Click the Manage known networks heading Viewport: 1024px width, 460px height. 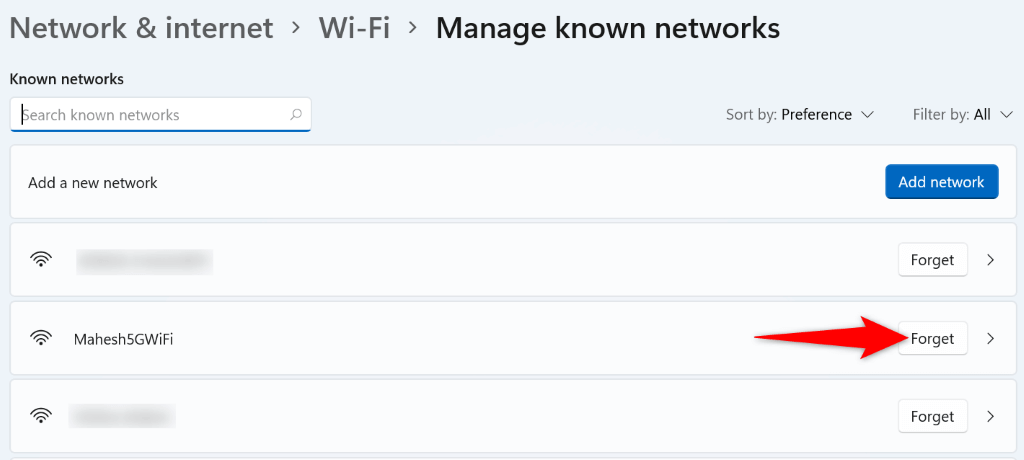tap(607, 28)
